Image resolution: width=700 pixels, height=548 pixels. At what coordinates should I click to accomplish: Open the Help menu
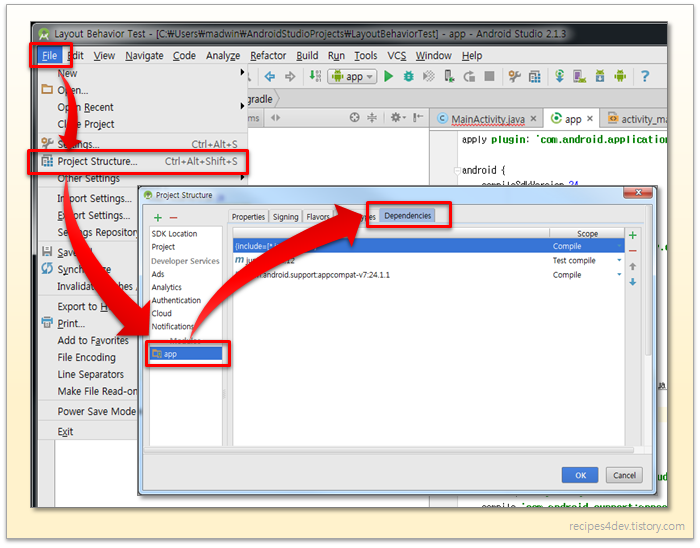(x=472, y=56)
